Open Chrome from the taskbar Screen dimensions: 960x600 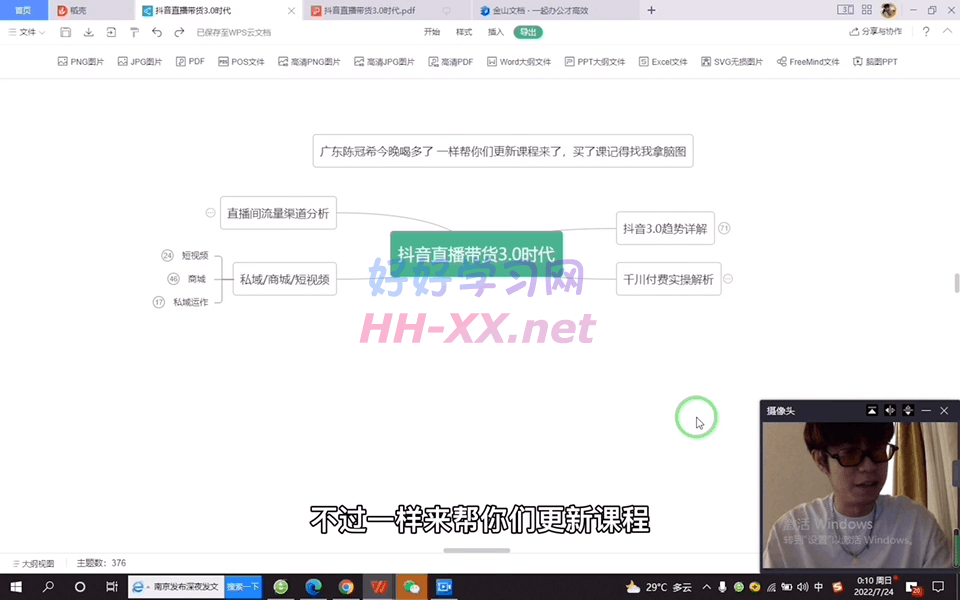click(x=346, y=587)
